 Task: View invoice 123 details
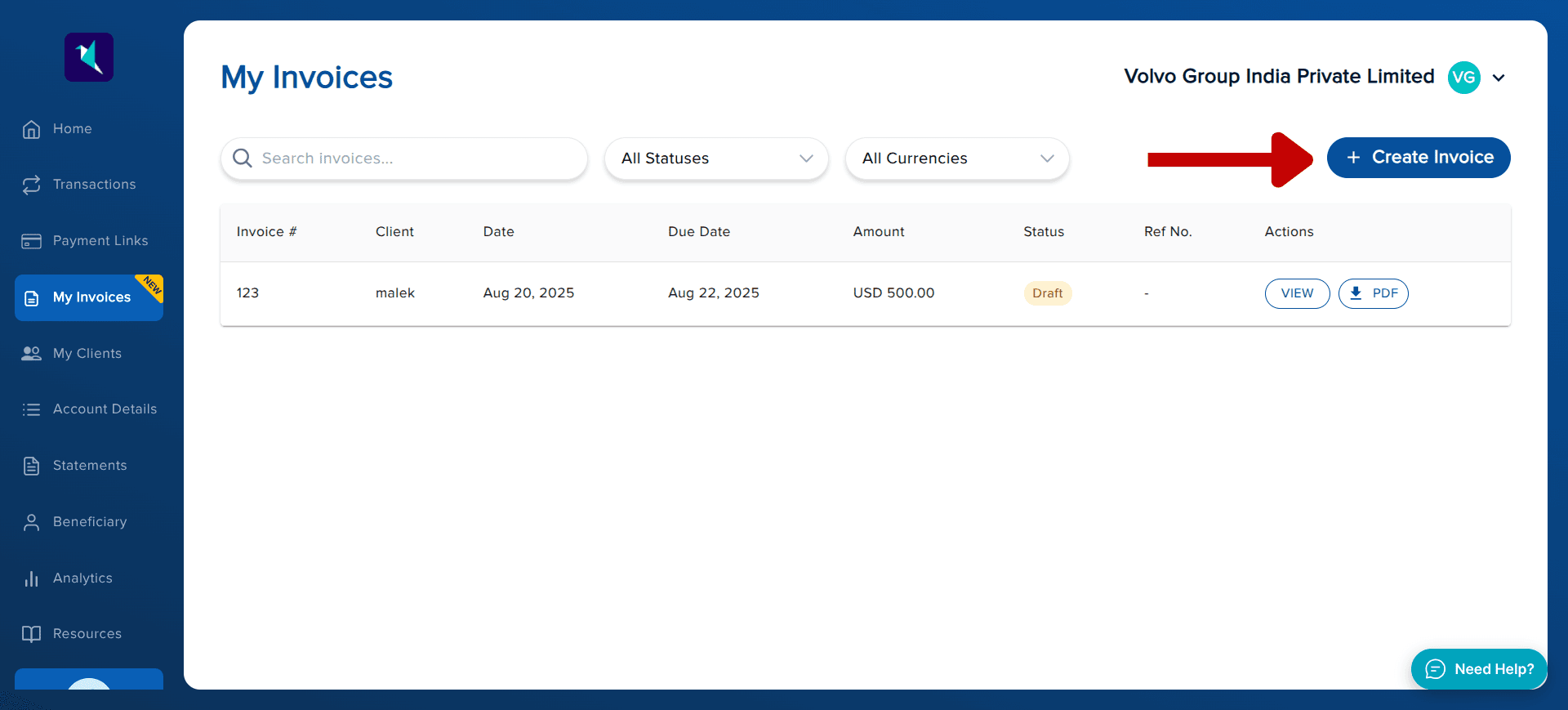pos(1297,293)
